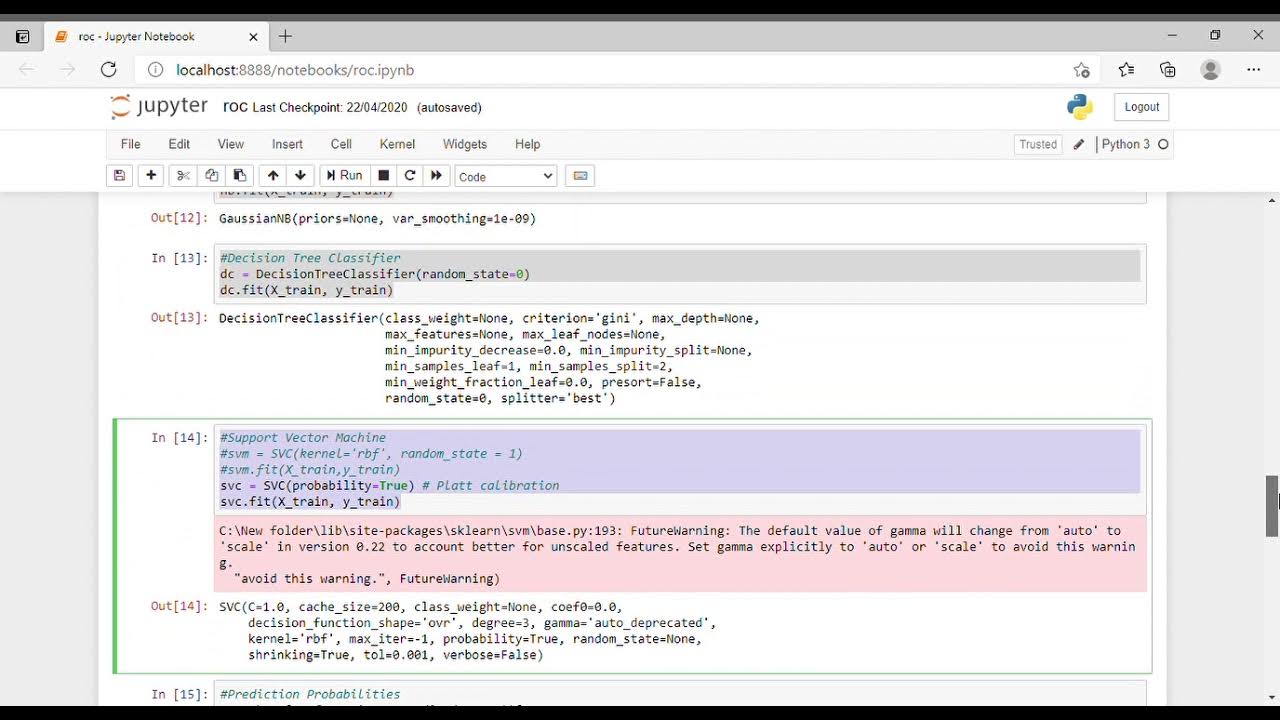Open the tab actions menu icon
1280x720 pixels.
tap(22, 36)
